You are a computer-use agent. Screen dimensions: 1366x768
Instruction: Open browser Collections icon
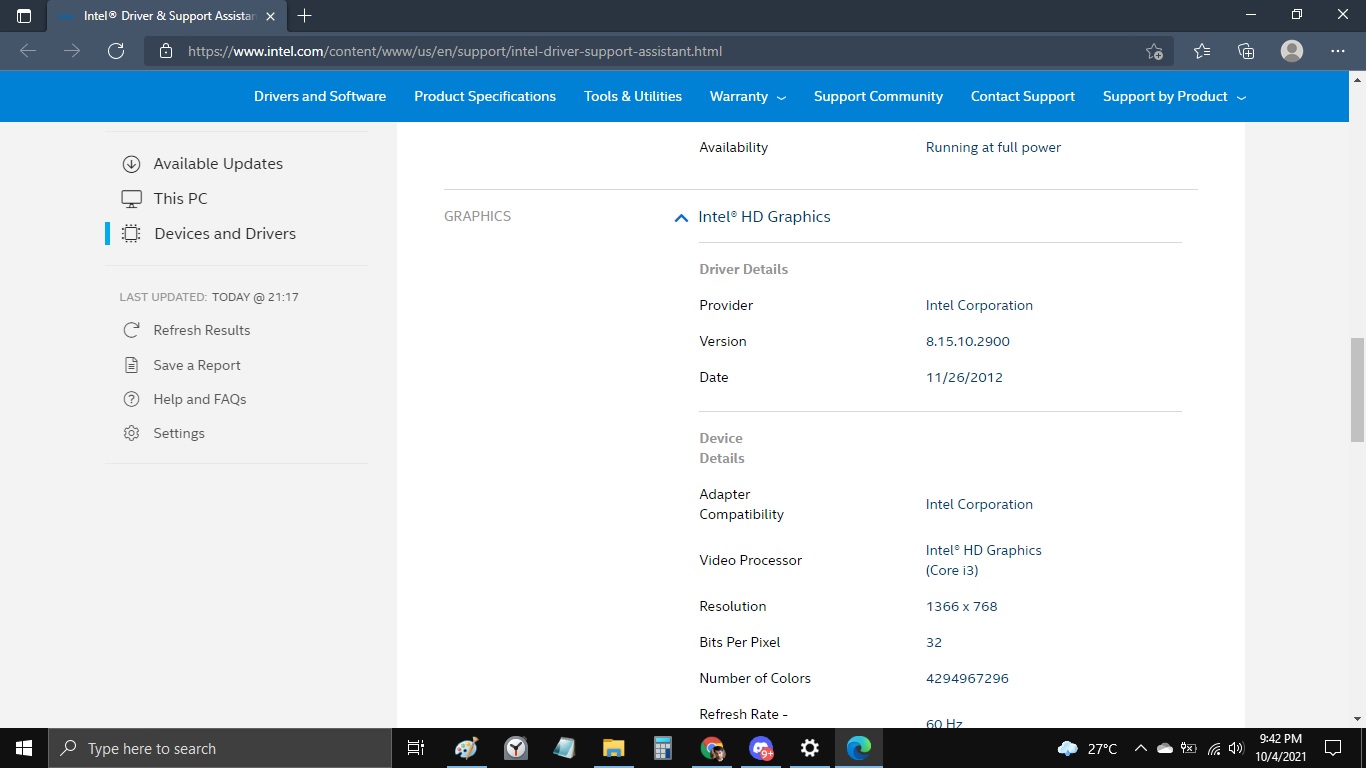coord(1246,51)
